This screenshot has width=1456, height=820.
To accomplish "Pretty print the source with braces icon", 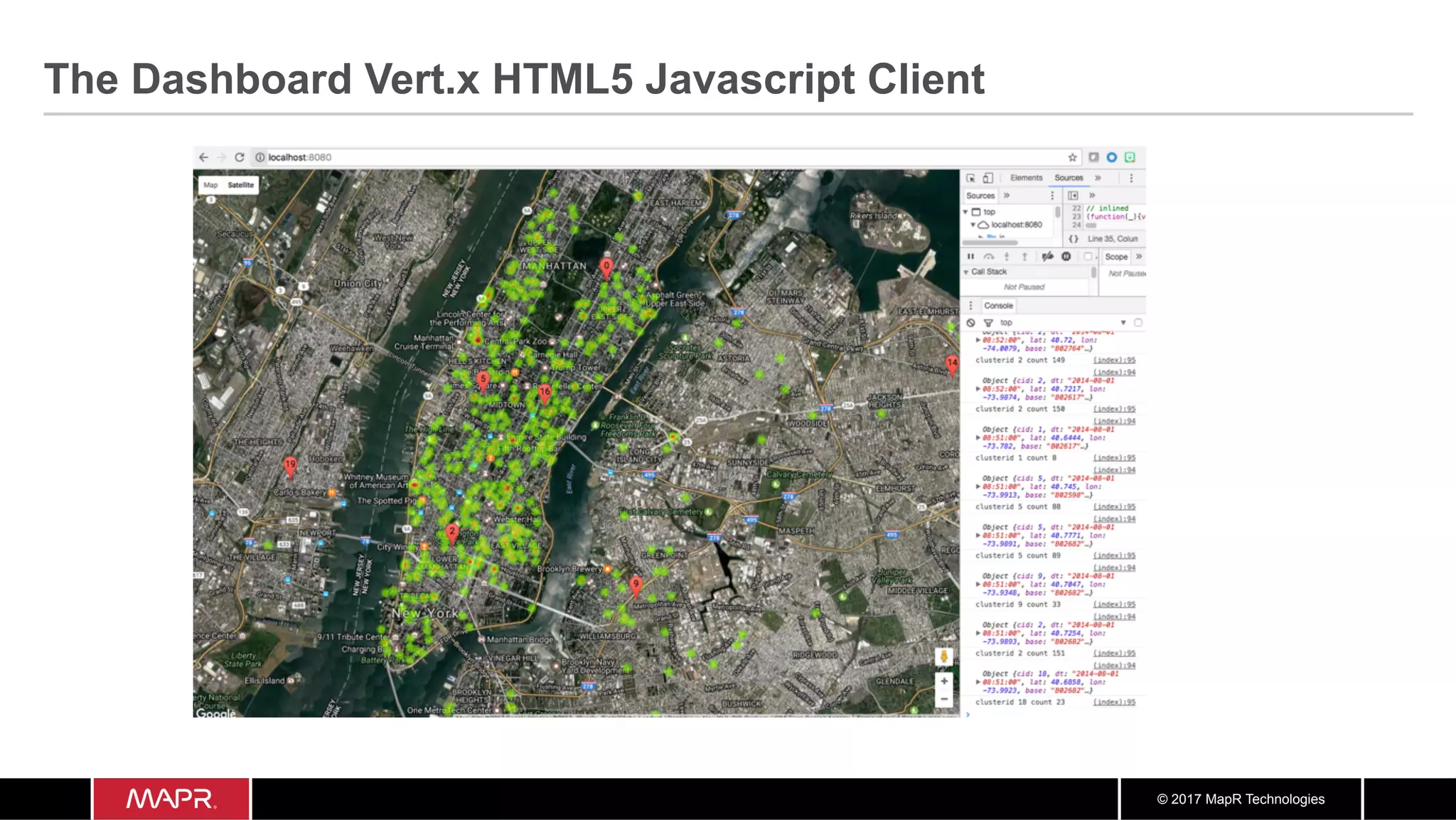I will coord(1074,239).
